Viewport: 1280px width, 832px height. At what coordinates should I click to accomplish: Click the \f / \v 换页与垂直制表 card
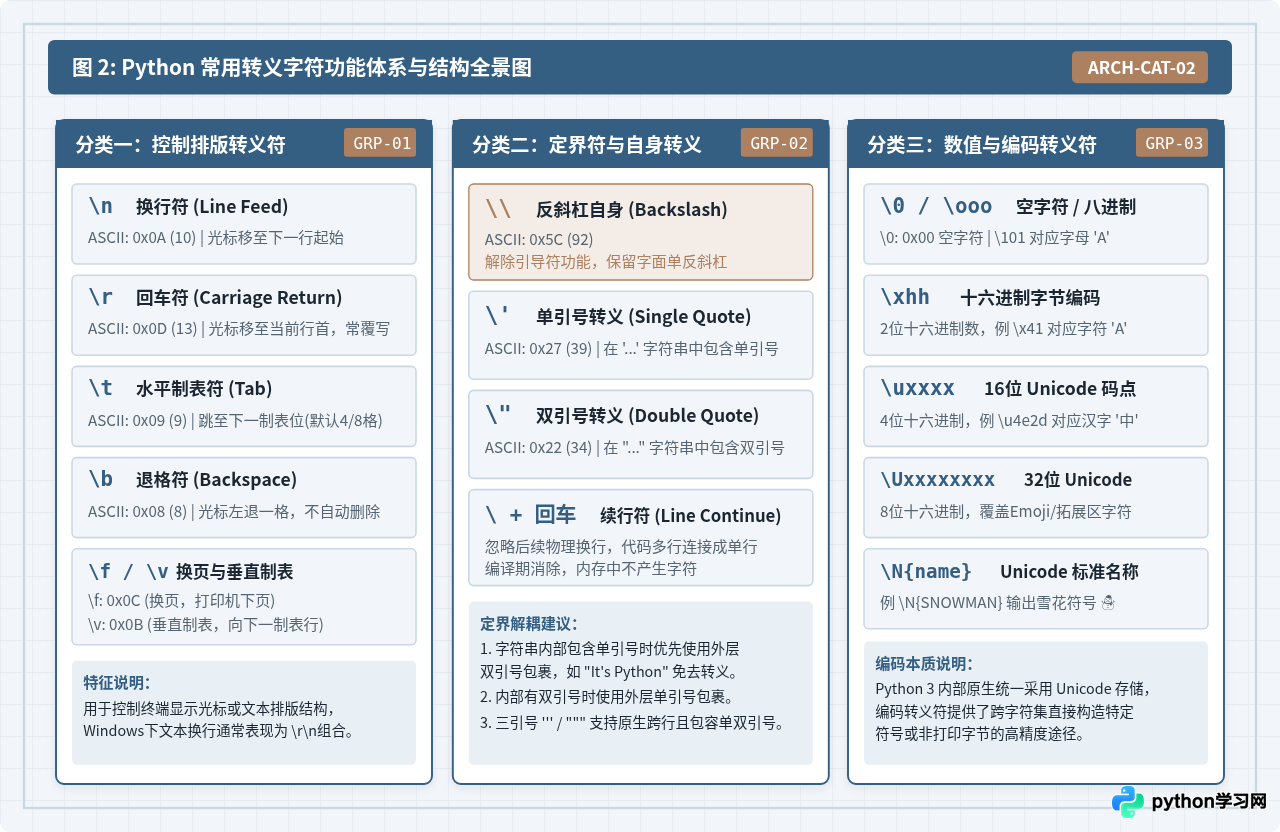pos(244,597)
